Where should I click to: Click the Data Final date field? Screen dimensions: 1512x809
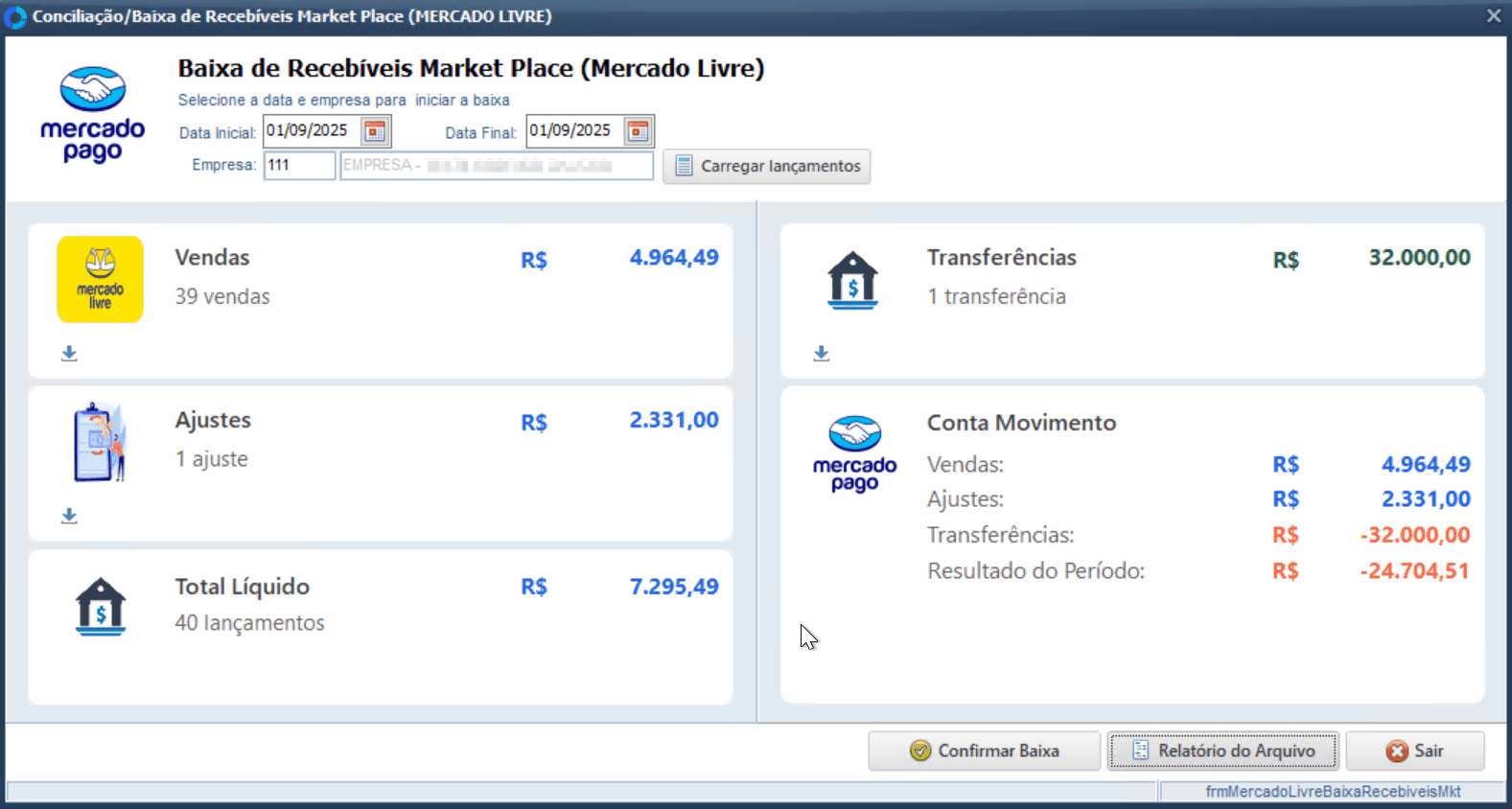click(x=573, y=131)
